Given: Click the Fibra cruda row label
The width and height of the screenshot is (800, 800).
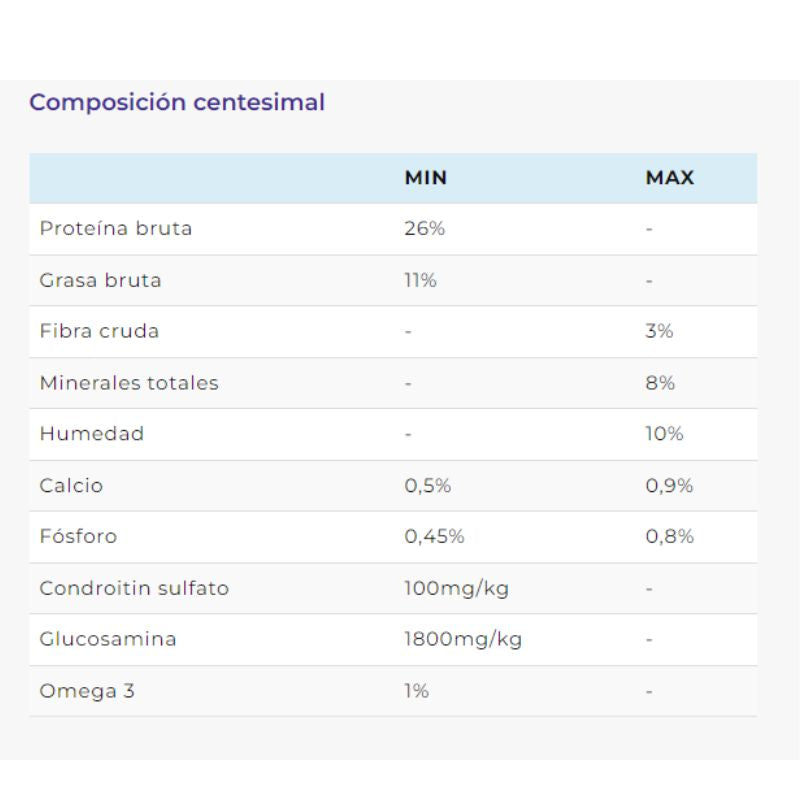Looking at the screenshot, I should pos(99,331).
